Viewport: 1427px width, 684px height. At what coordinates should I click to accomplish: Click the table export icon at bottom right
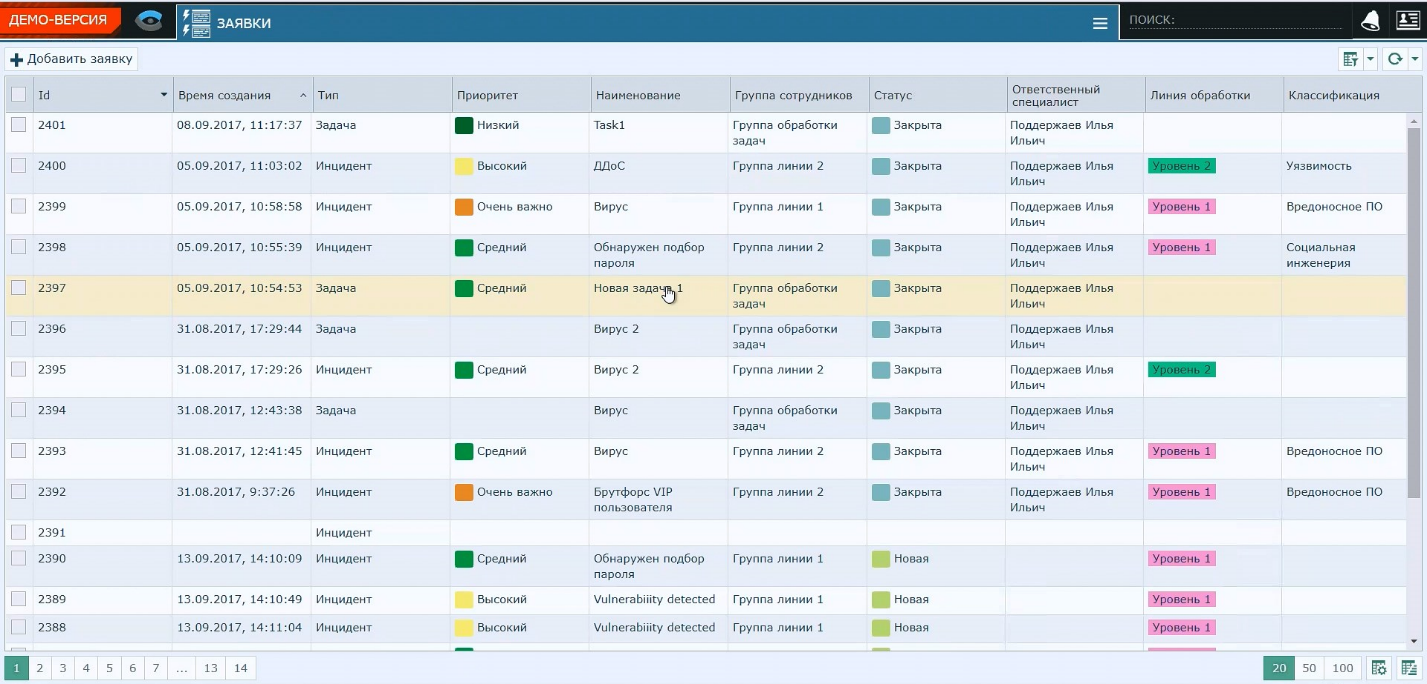click(x=1408, y=668)
